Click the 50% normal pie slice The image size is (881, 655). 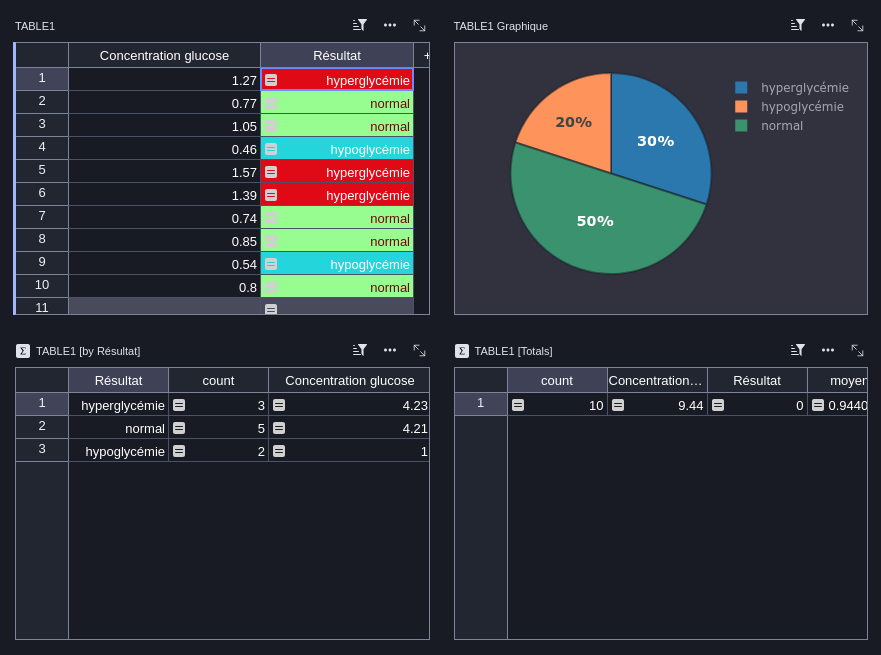(x=596, y=225)
